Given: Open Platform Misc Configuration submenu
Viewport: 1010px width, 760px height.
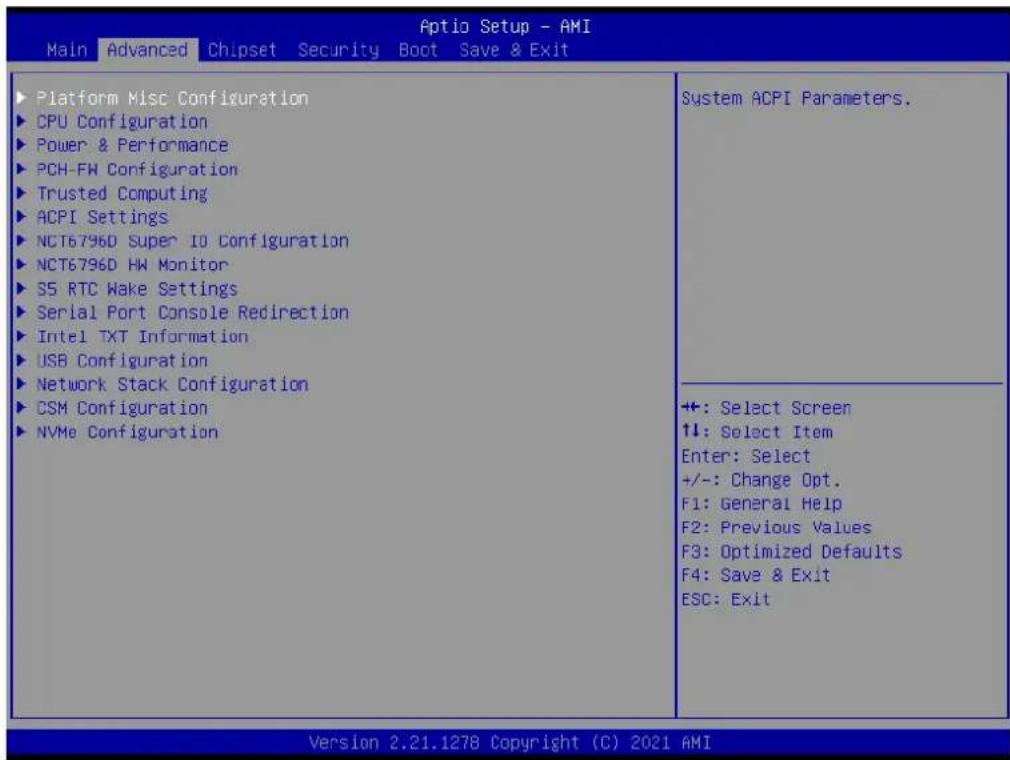Looking at the screenshot, I should pyautogui.click(x=172, y=98).
